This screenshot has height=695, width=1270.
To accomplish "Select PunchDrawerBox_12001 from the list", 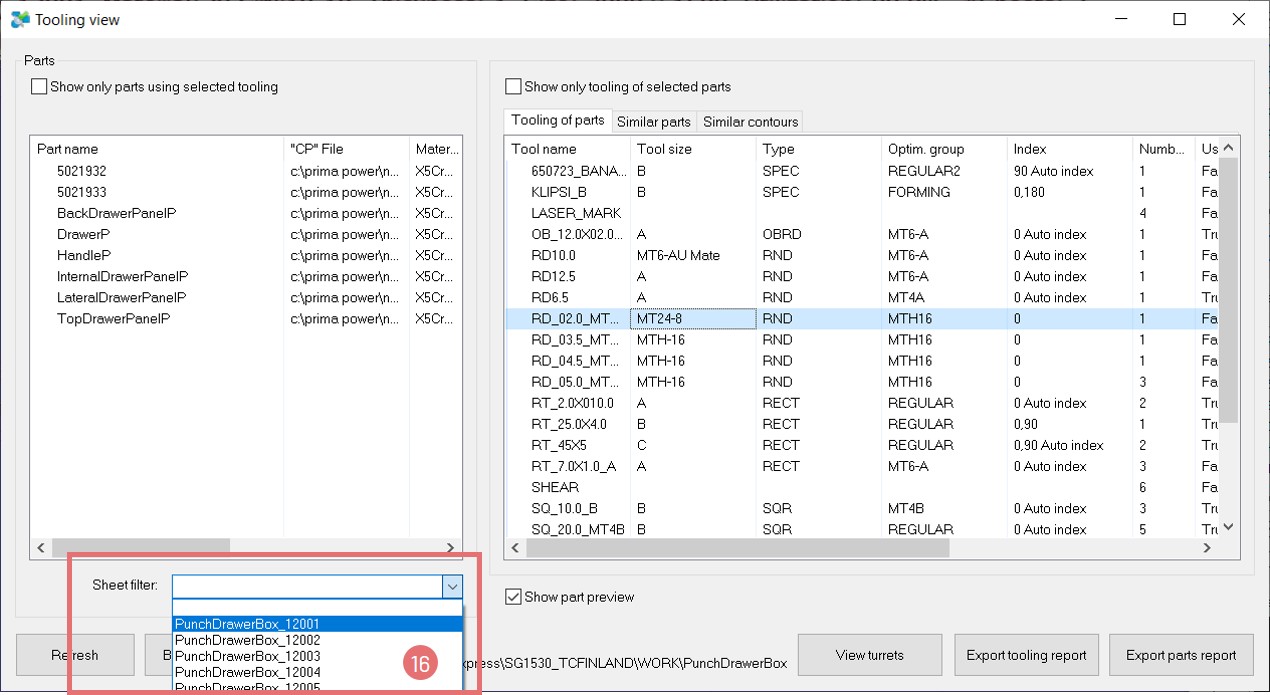I will point(248,624).
